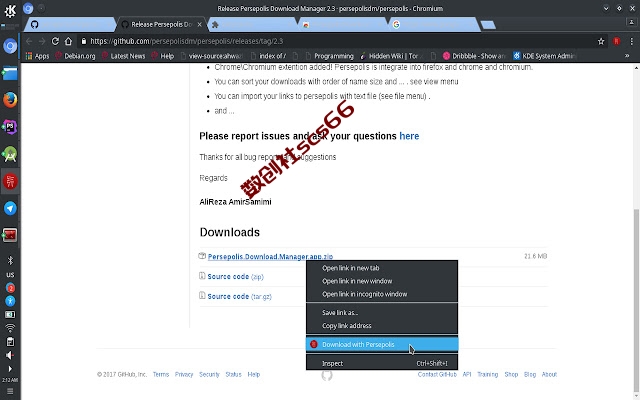Open the blue accessibility tray icon

pyautogui.click(x=10, y=301)
